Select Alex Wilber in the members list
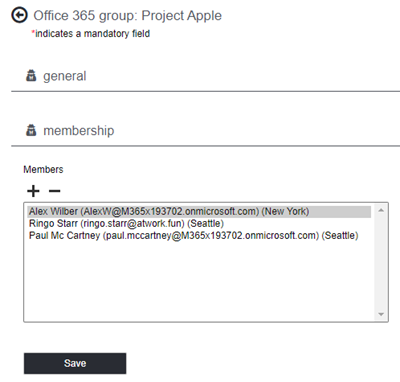 [199, 212]
